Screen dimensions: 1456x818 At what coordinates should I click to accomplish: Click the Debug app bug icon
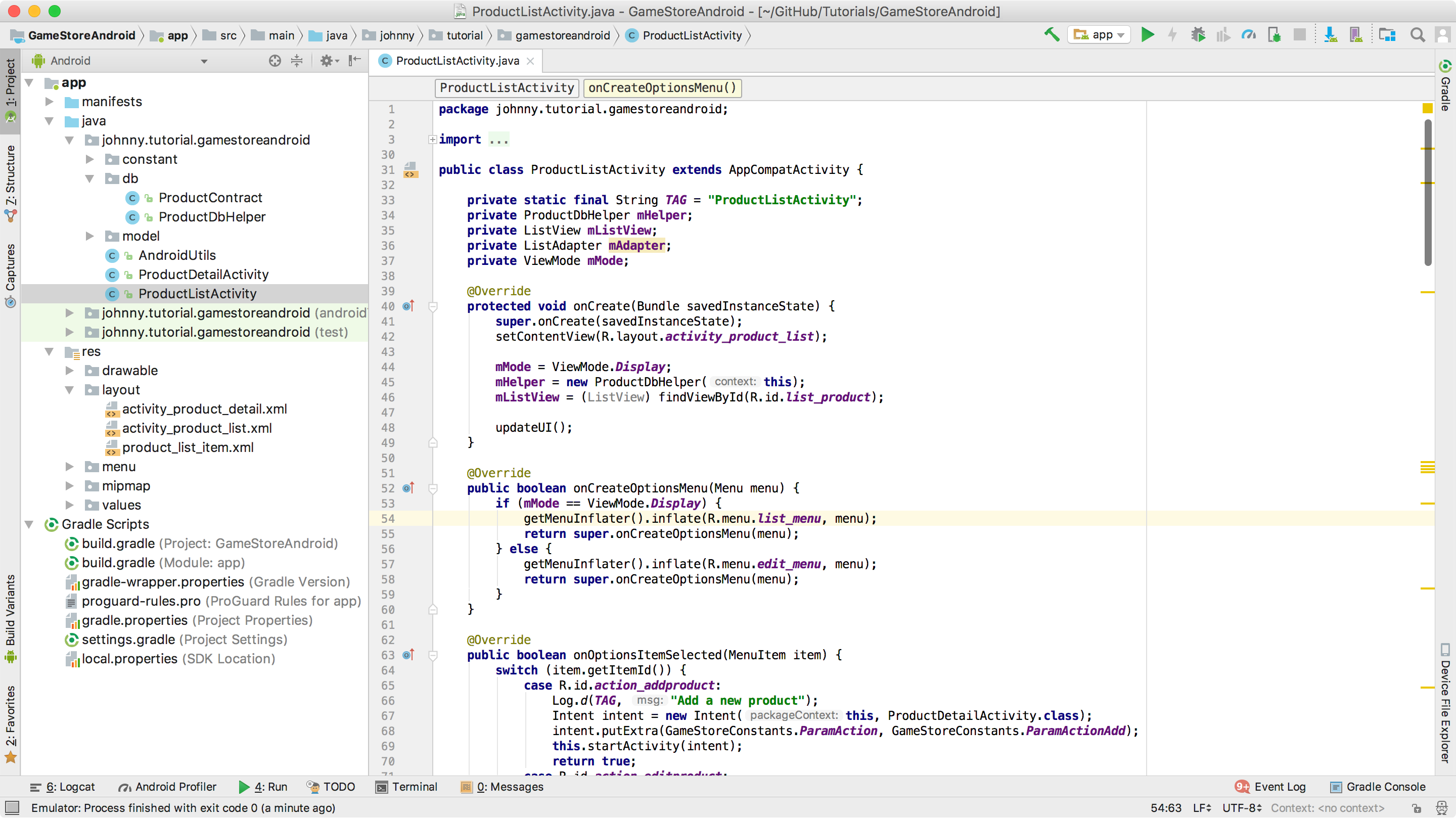coord(1198,35)
